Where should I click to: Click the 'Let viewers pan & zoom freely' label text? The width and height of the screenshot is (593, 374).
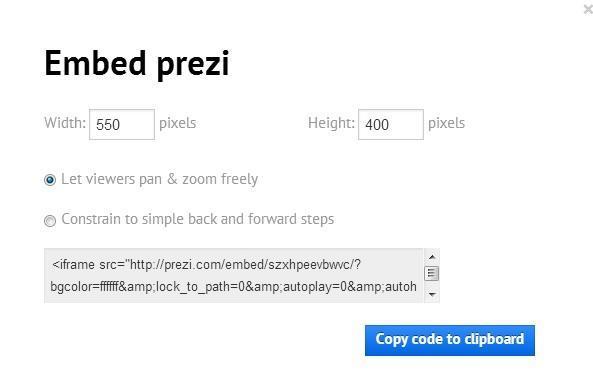pyautogui.click(x=159, y=179)
